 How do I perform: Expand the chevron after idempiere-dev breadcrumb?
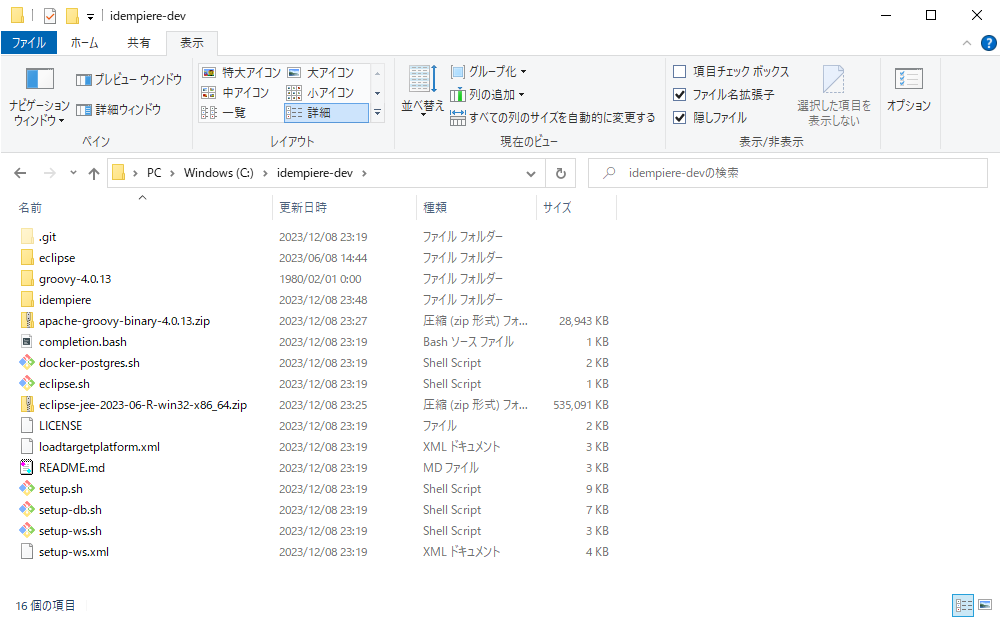(x=365, y=173)
